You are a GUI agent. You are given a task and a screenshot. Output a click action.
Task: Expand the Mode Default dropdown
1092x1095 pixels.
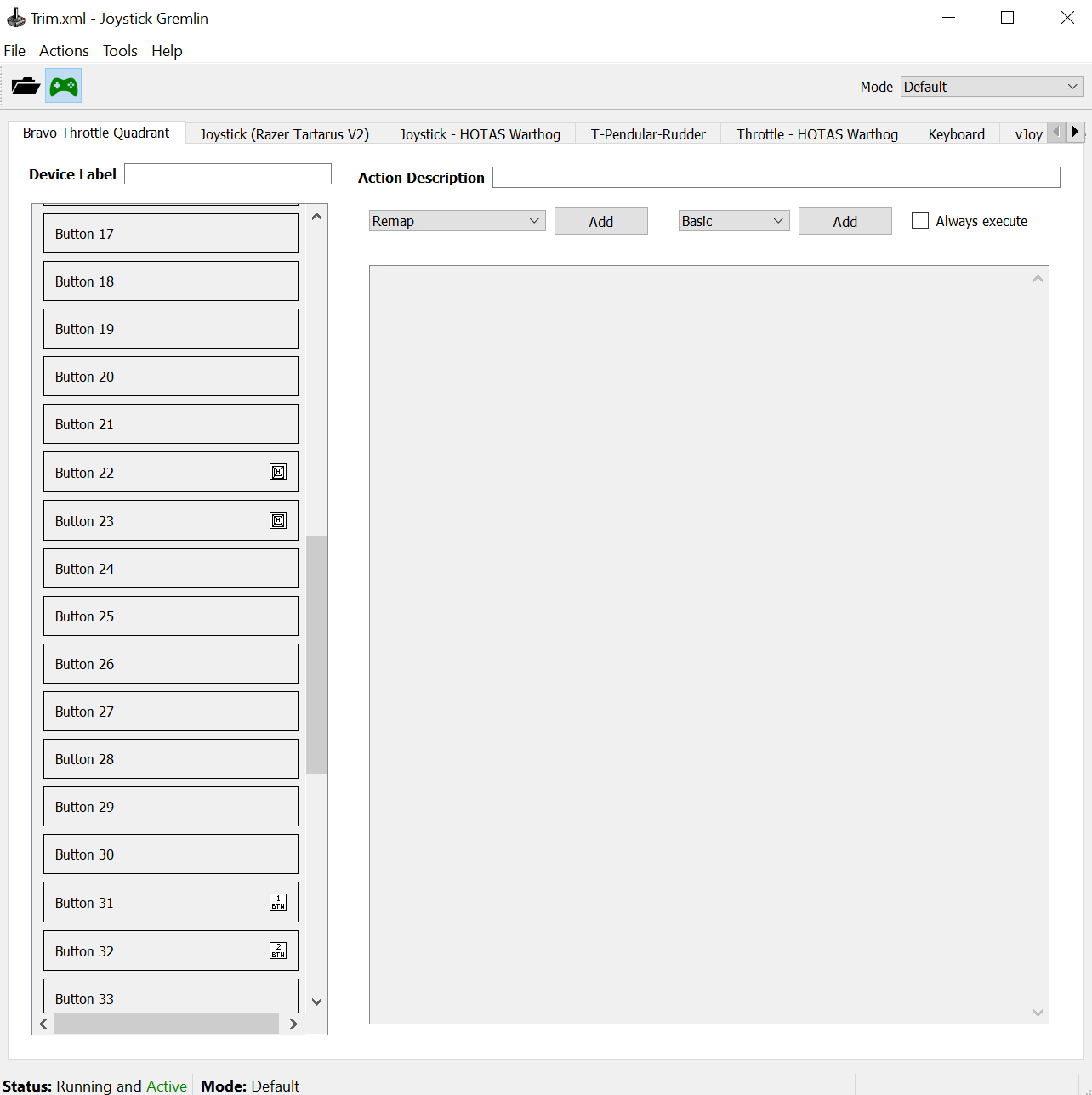pyautogui.click(x=992, y=87)
